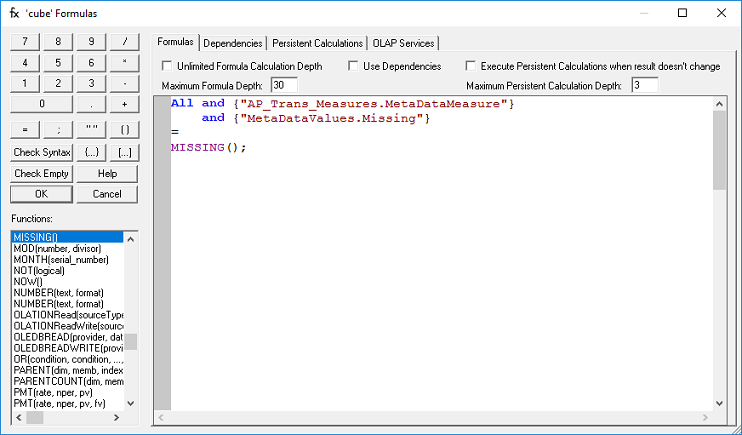
Task: Click the Maximum Persistent Calculation Depth field
Action: tap(645, 86)
